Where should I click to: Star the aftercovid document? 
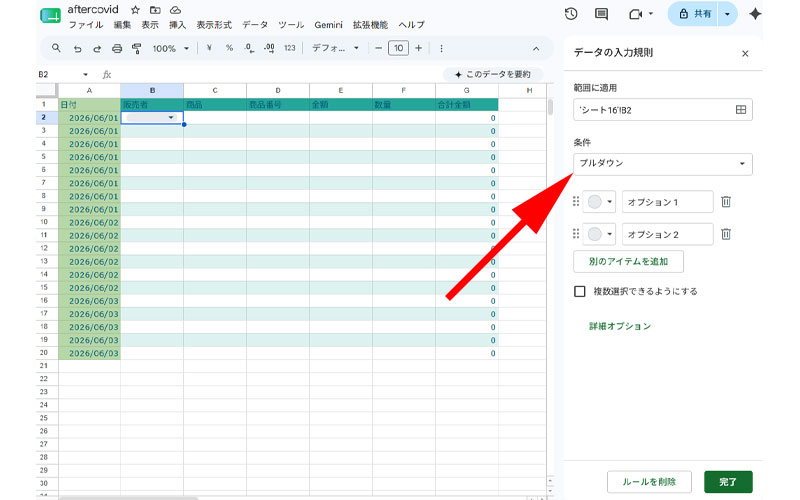point(135,10)
